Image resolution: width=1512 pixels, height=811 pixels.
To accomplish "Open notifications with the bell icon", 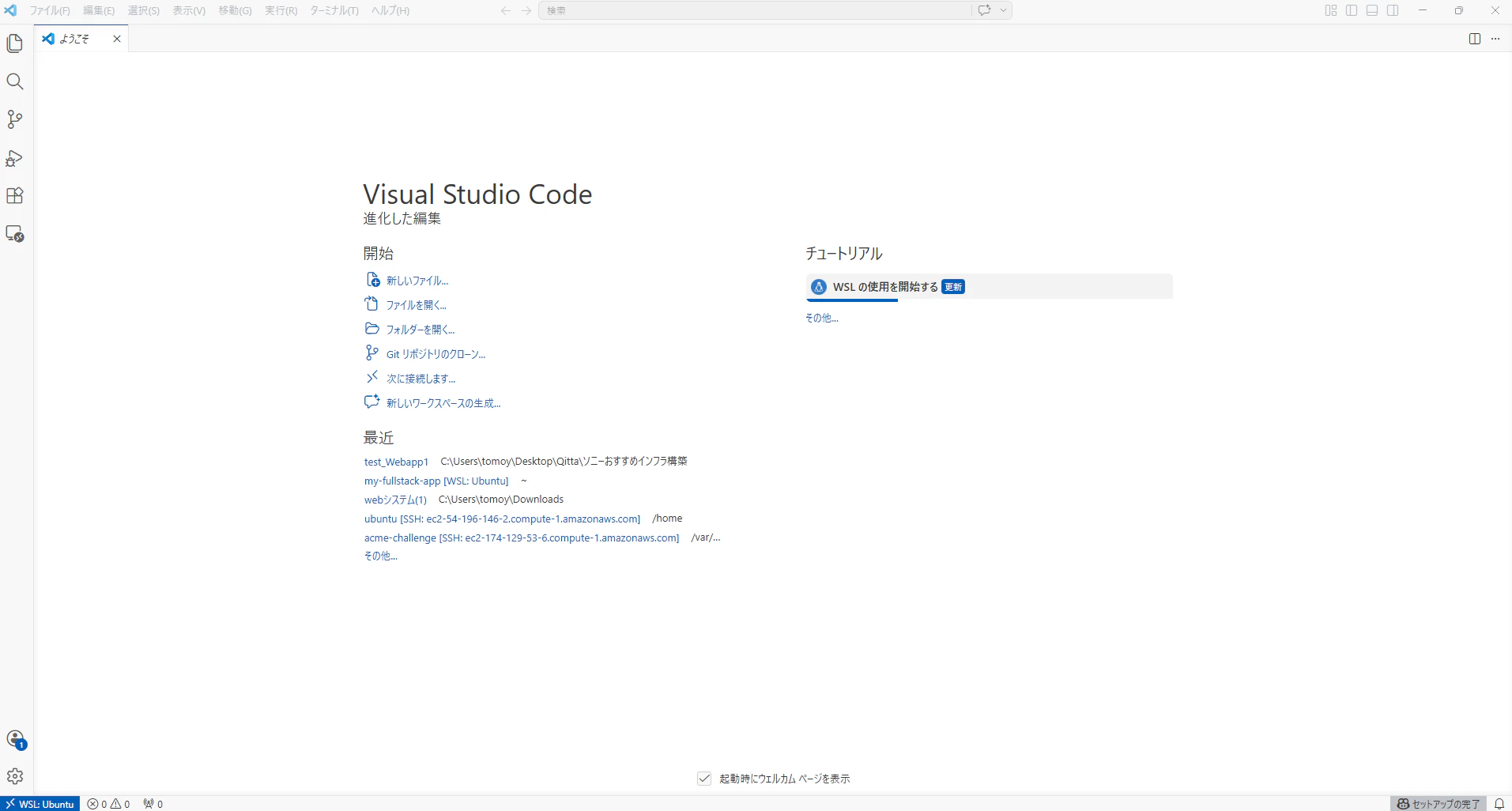I will point(1499,804).
